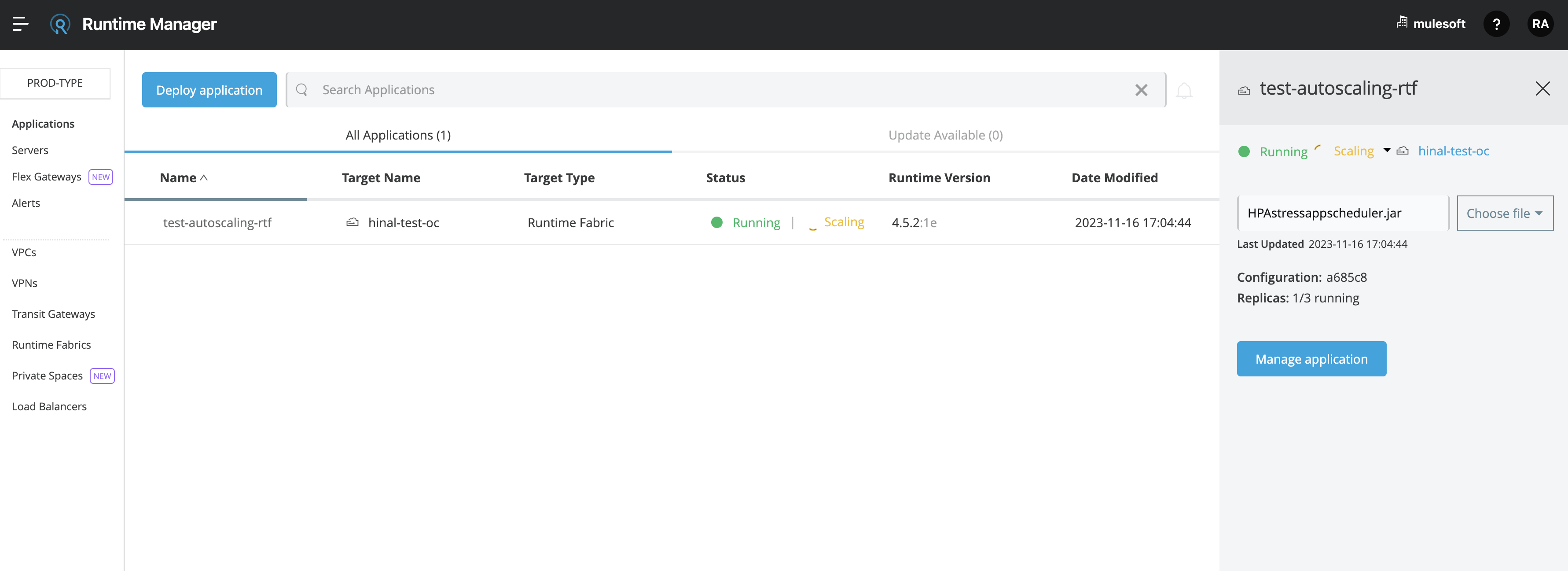This screenshot has width=1568, height=571.
Task: Clear the application search with the X
Action: [x=1141, y=89]
